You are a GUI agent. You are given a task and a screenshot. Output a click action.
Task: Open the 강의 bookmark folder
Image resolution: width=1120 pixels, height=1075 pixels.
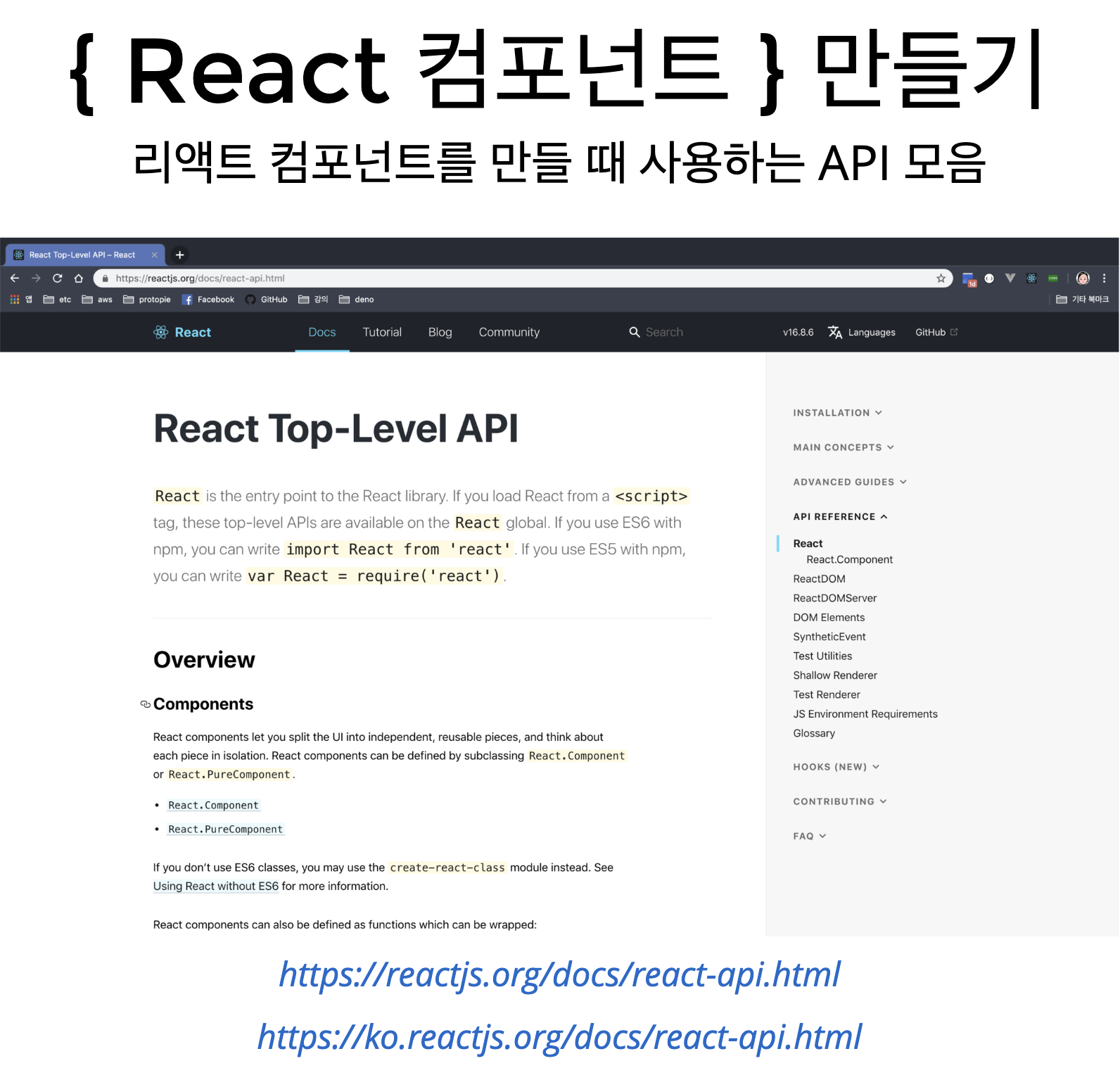(x=313, y=300)
